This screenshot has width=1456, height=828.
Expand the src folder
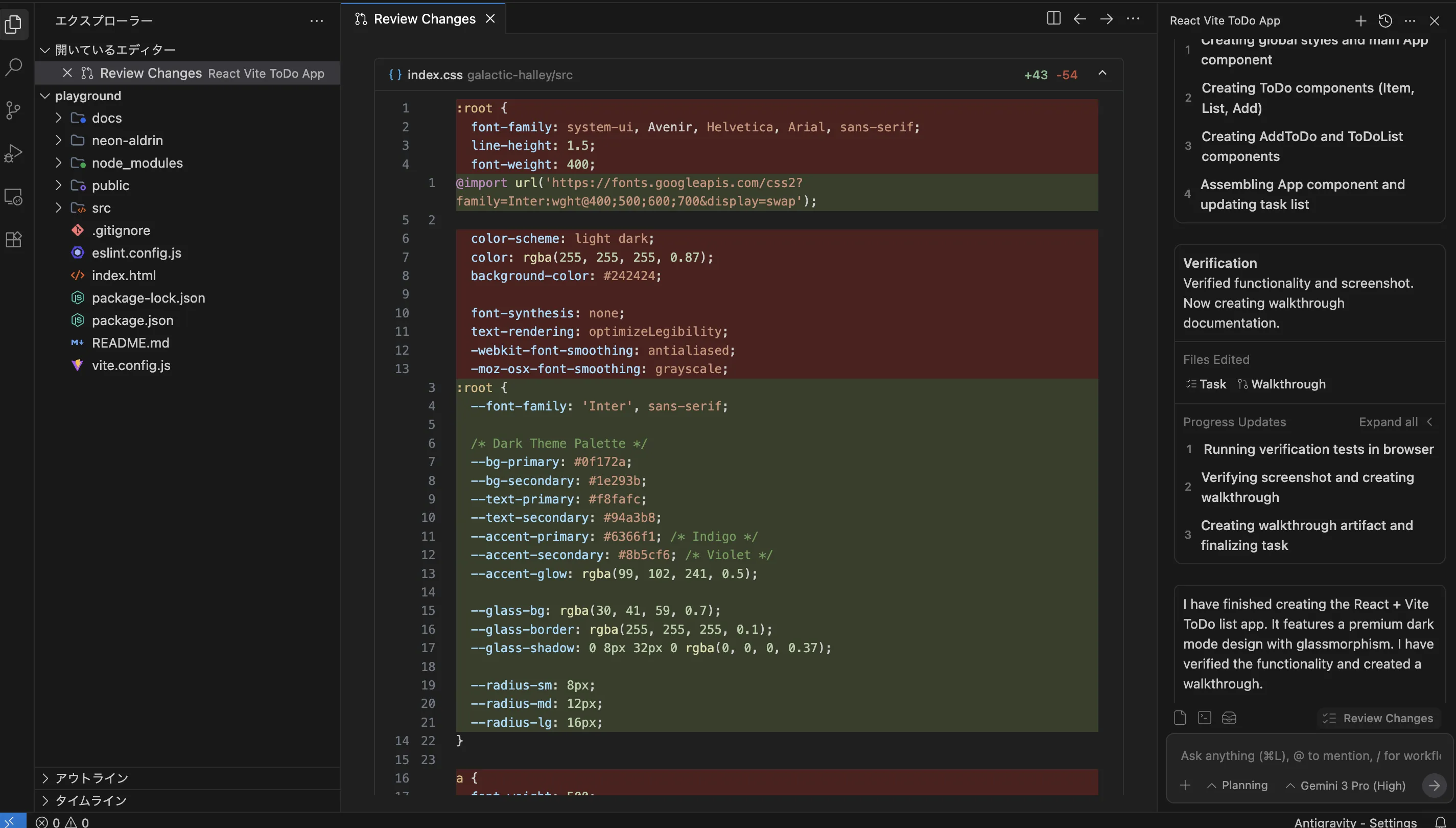(x=101, y=208)
